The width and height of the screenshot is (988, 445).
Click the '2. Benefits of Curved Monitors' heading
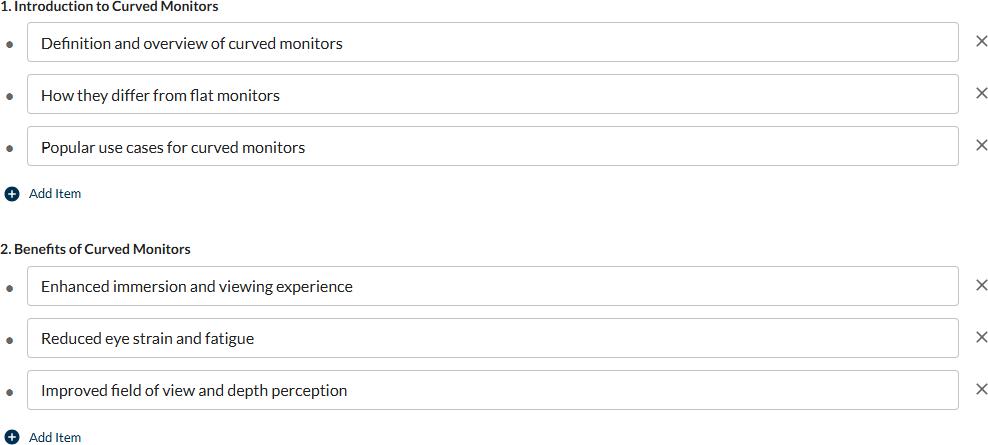[95, 249]
